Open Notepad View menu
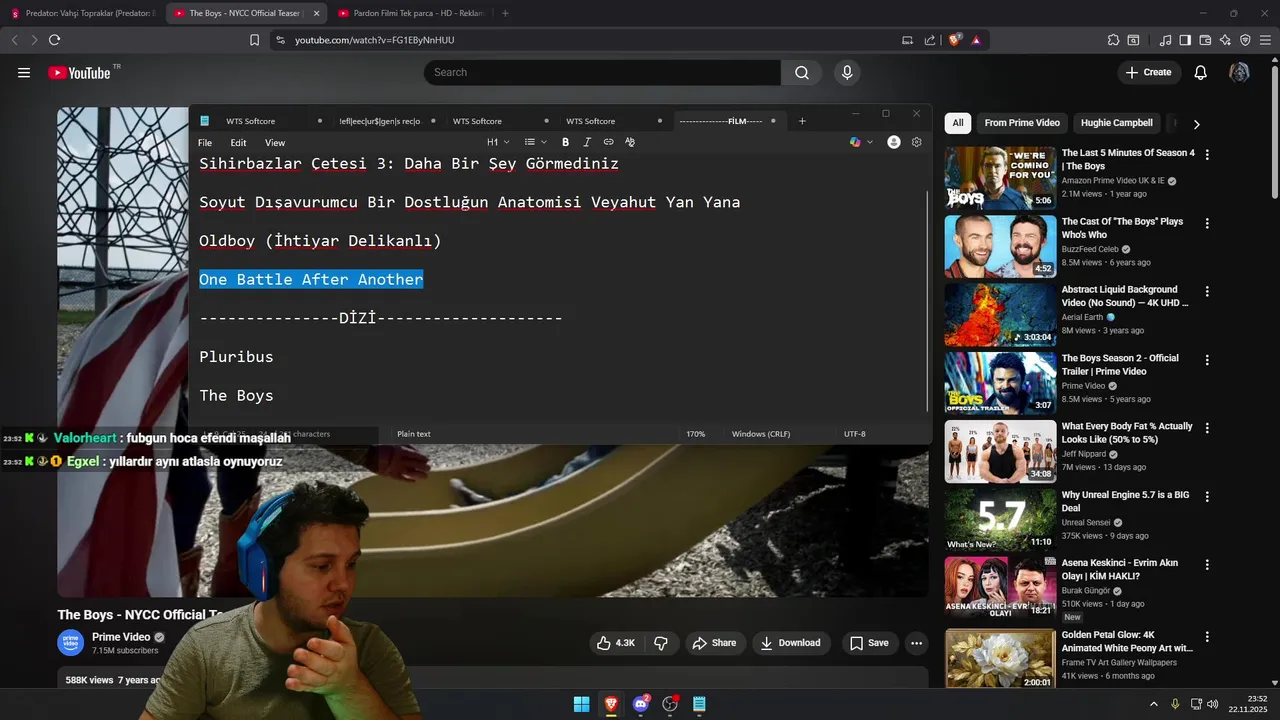This screenshot has height=720, width=1280. [x=275, y=142]
